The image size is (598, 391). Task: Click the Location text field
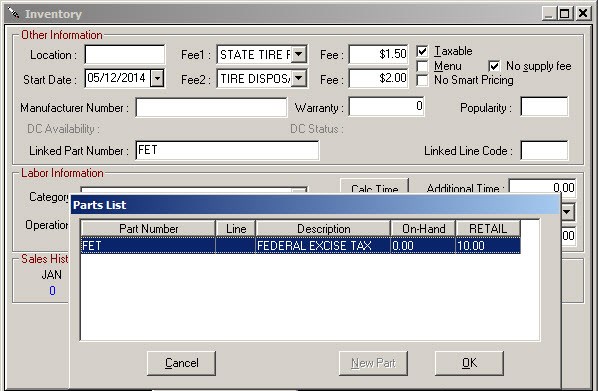[x=125, y=55]
